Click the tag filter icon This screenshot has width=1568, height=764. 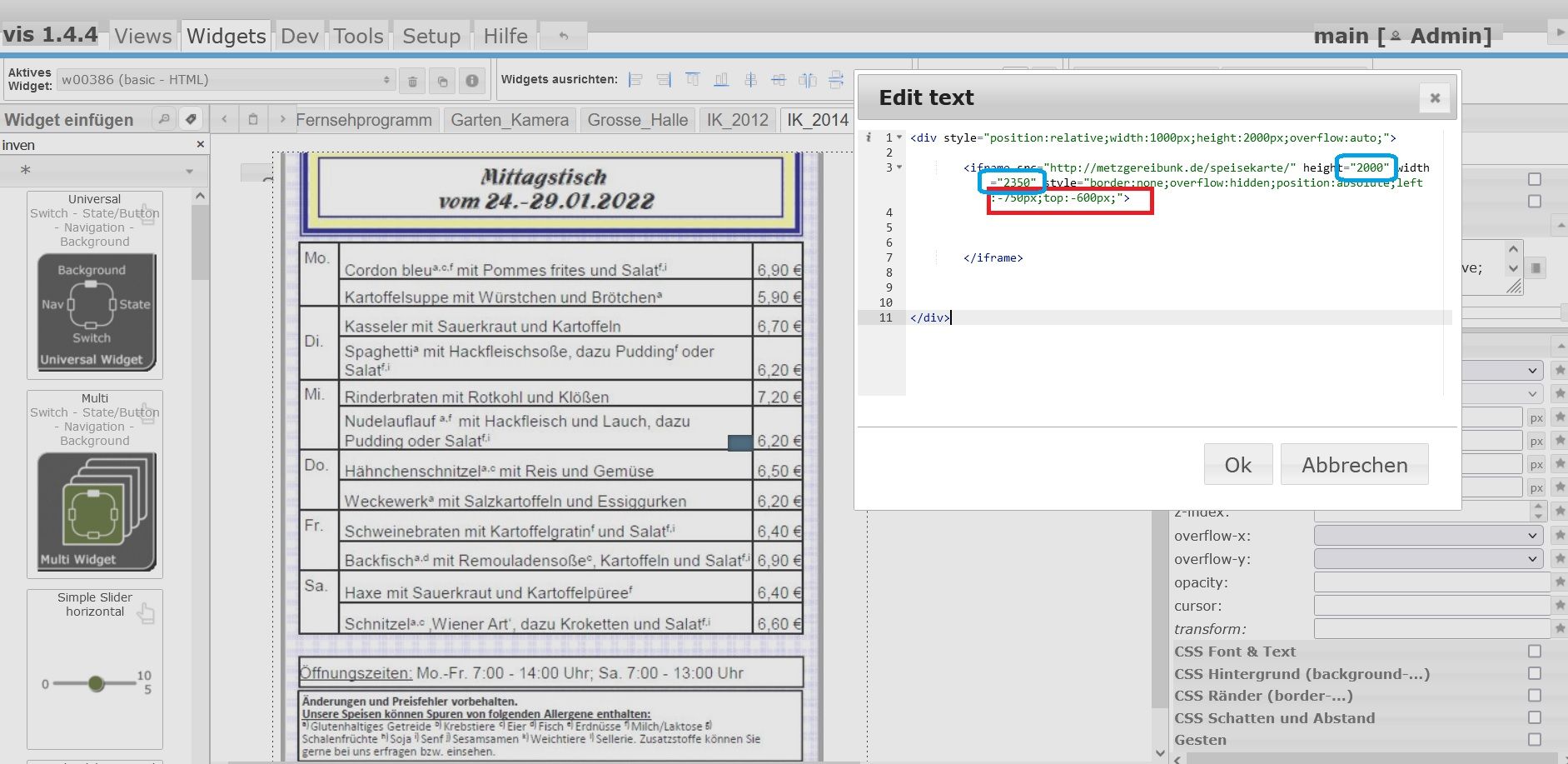tap(191, 119)
